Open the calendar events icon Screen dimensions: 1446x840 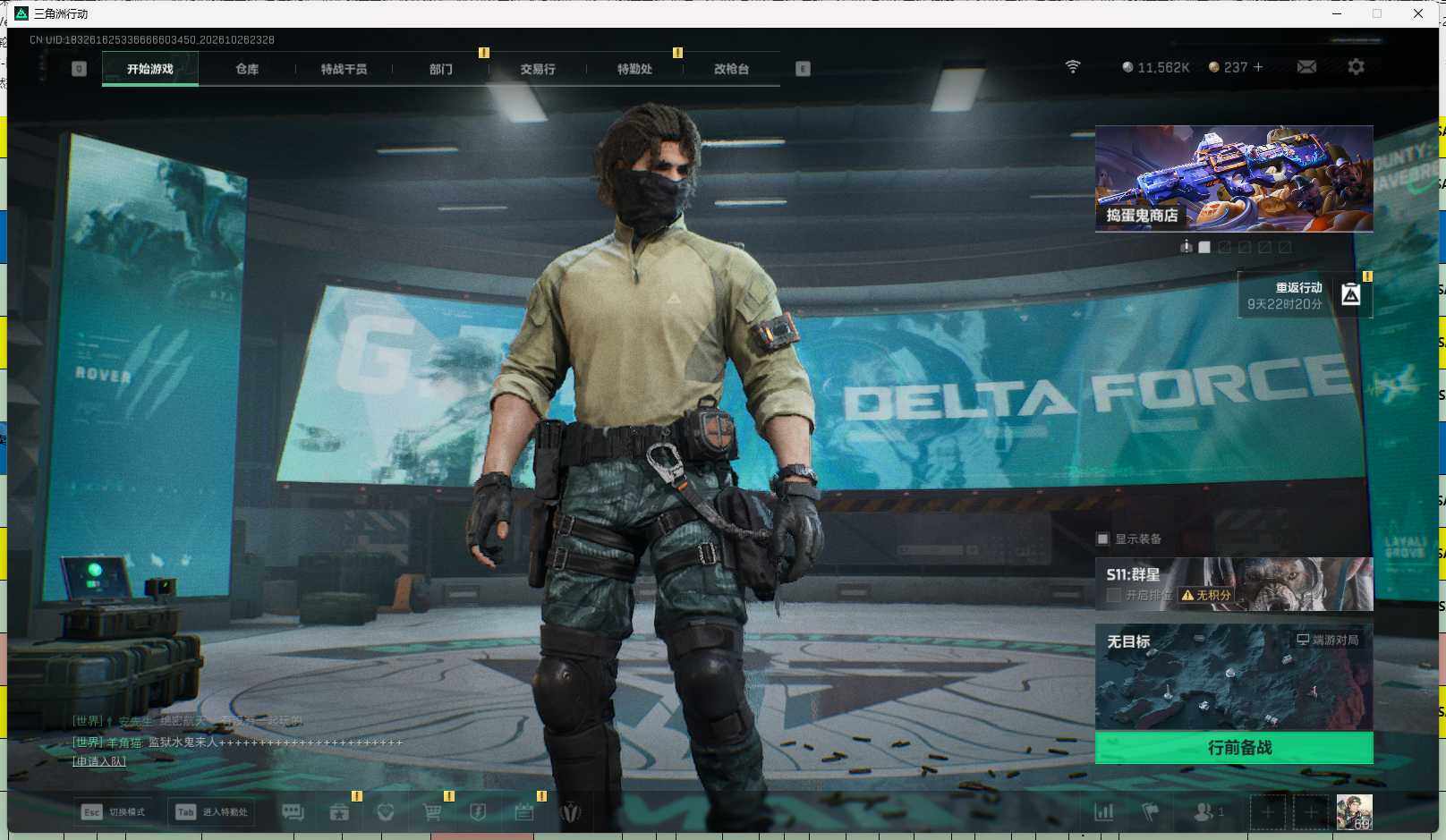(524, 812)
